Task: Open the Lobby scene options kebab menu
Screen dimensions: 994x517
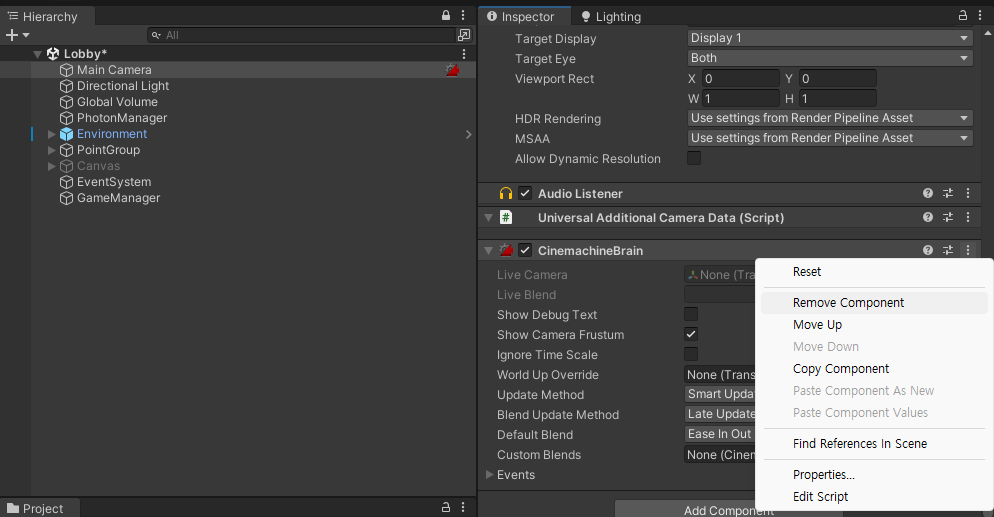Action: pos(464,54)
